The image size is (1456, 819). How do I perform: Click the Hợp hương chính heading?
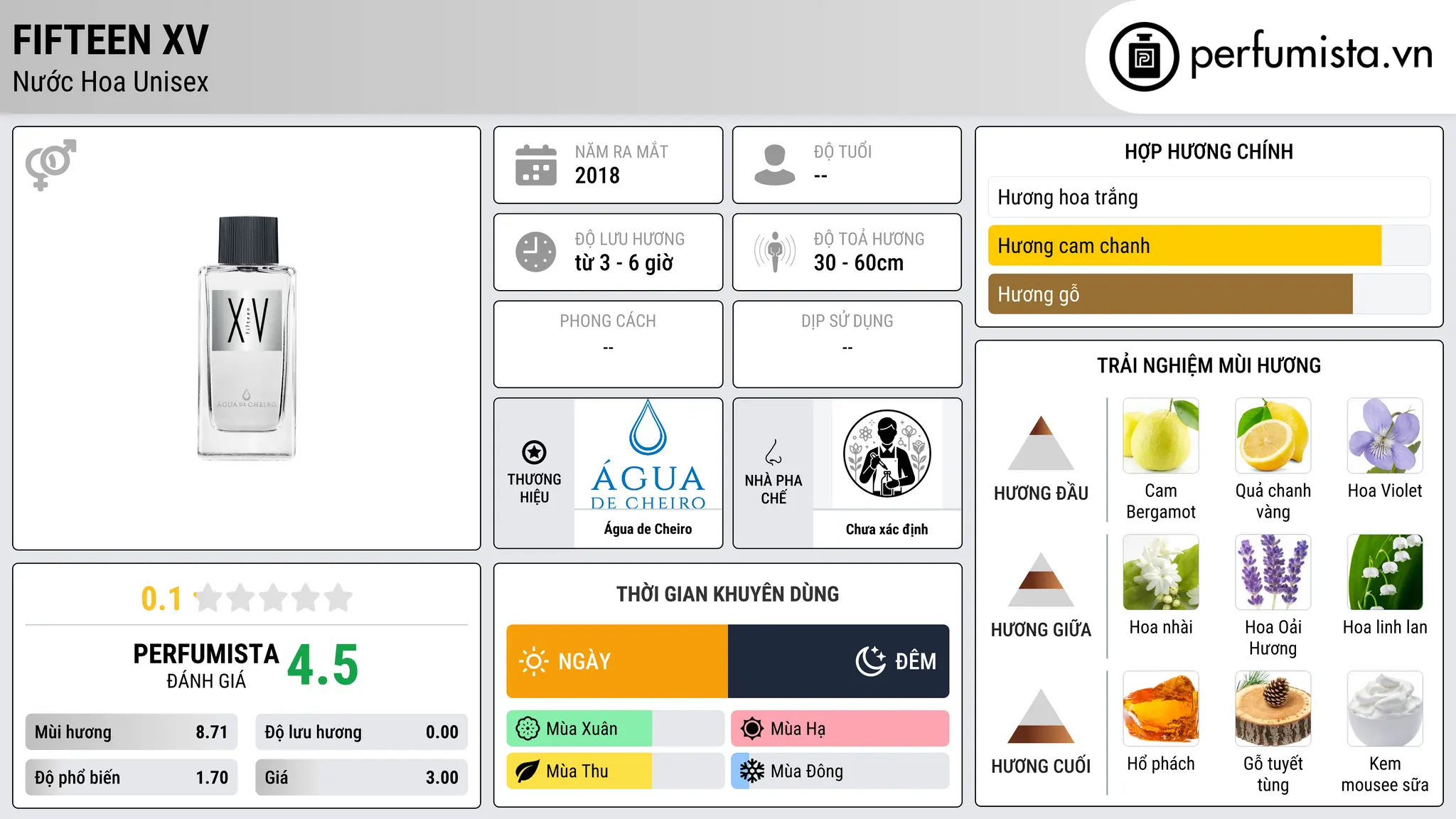(1209, 151)
